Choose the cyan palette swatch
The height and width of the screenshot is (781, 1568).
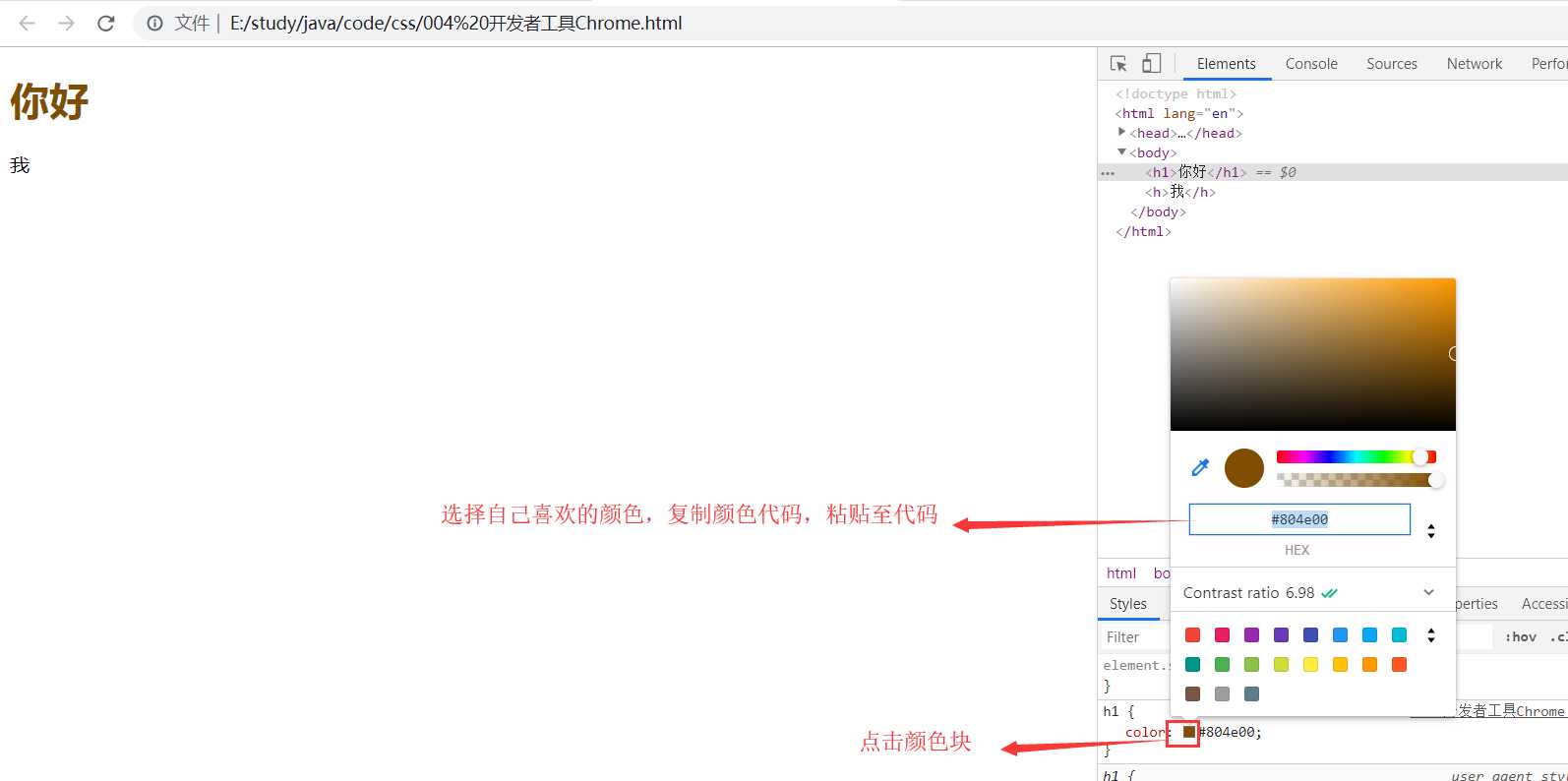coord(1399,635)
